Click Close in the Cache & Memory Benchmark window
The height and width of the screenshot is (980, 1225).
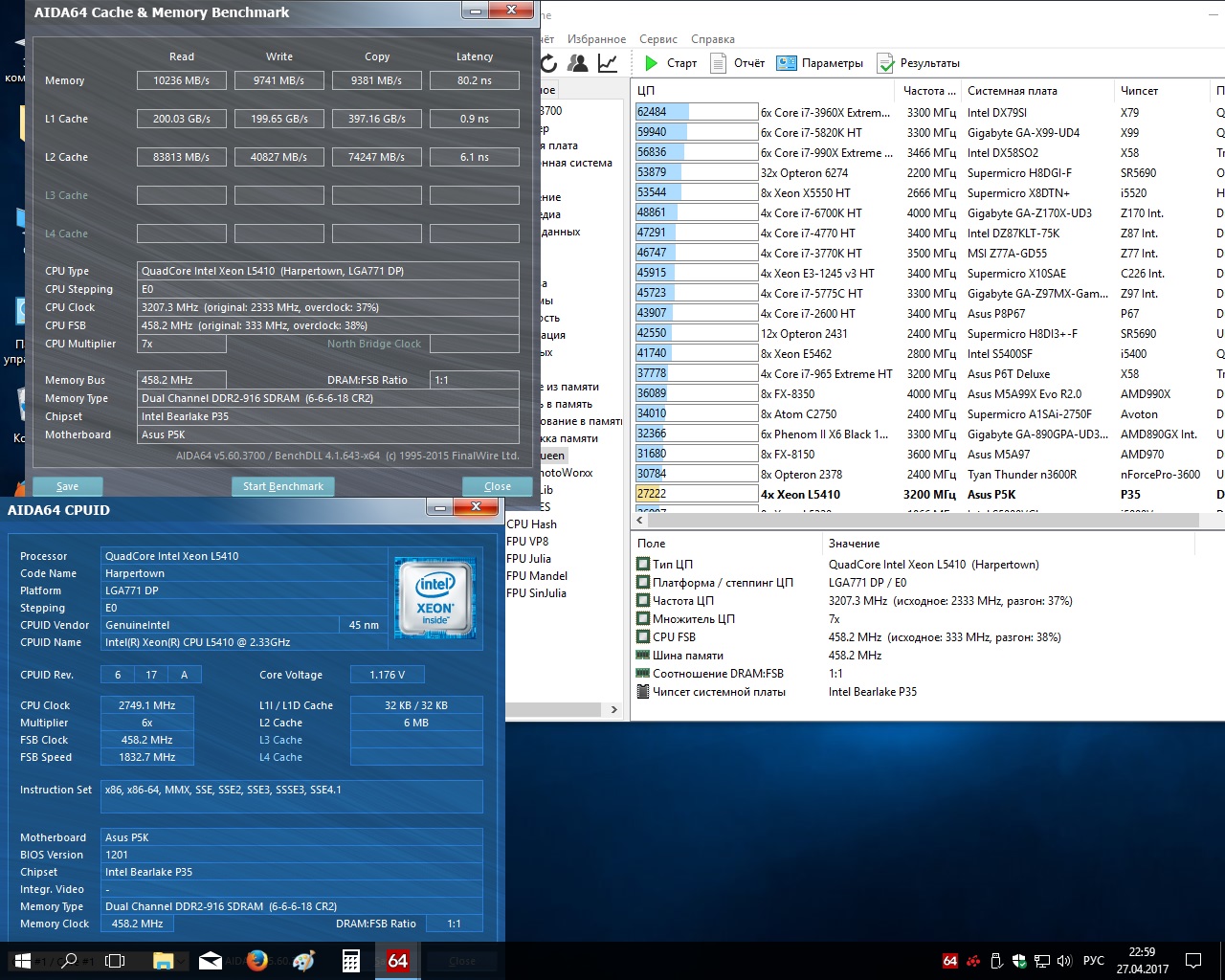click(498, 486)
